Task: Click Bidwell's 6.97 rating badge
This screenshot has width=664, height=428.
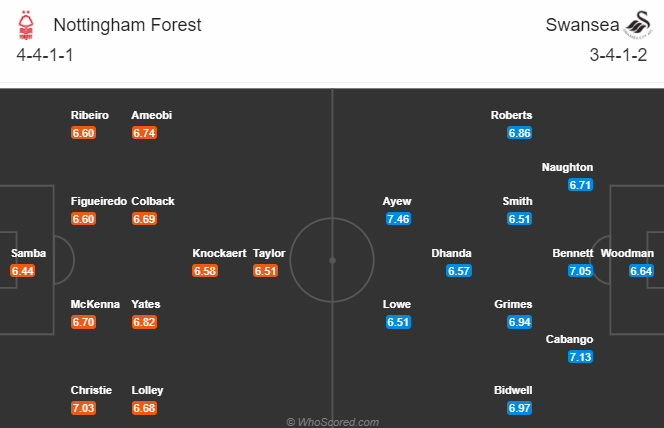Action: (520, 408)
